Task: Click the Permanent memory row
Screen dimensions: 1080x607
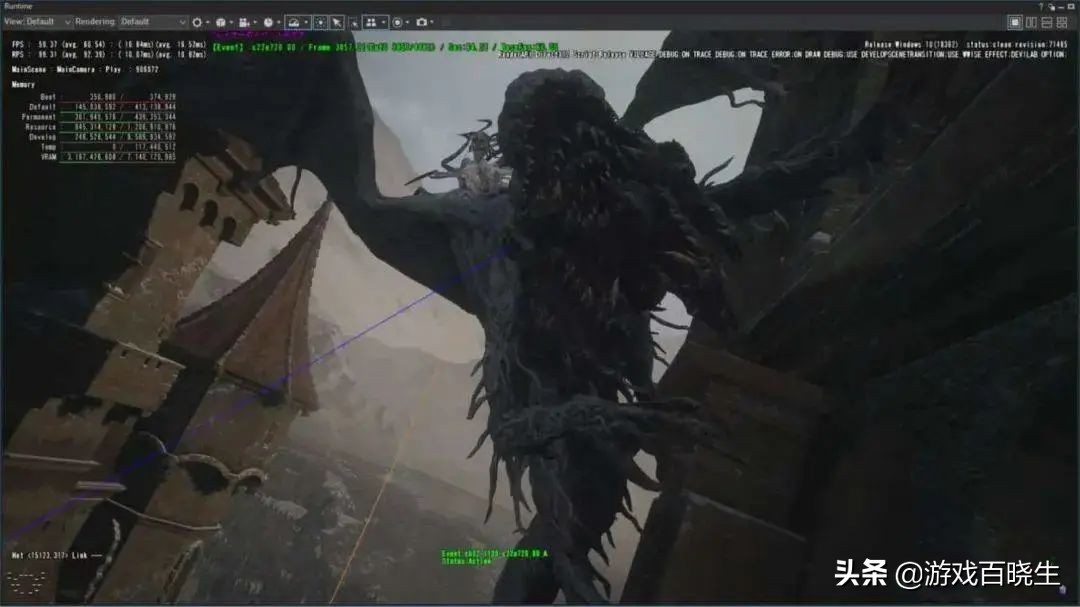Action: (98, 117)
